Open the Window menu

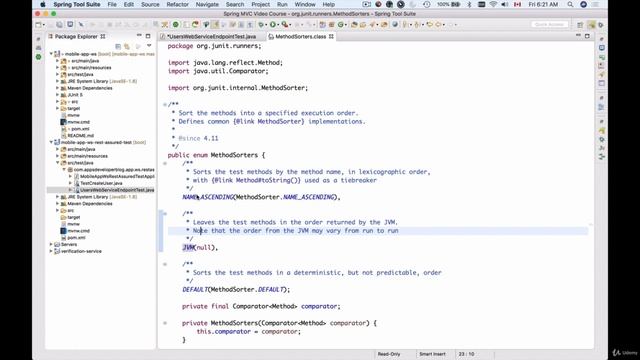[x=305, y=4]
